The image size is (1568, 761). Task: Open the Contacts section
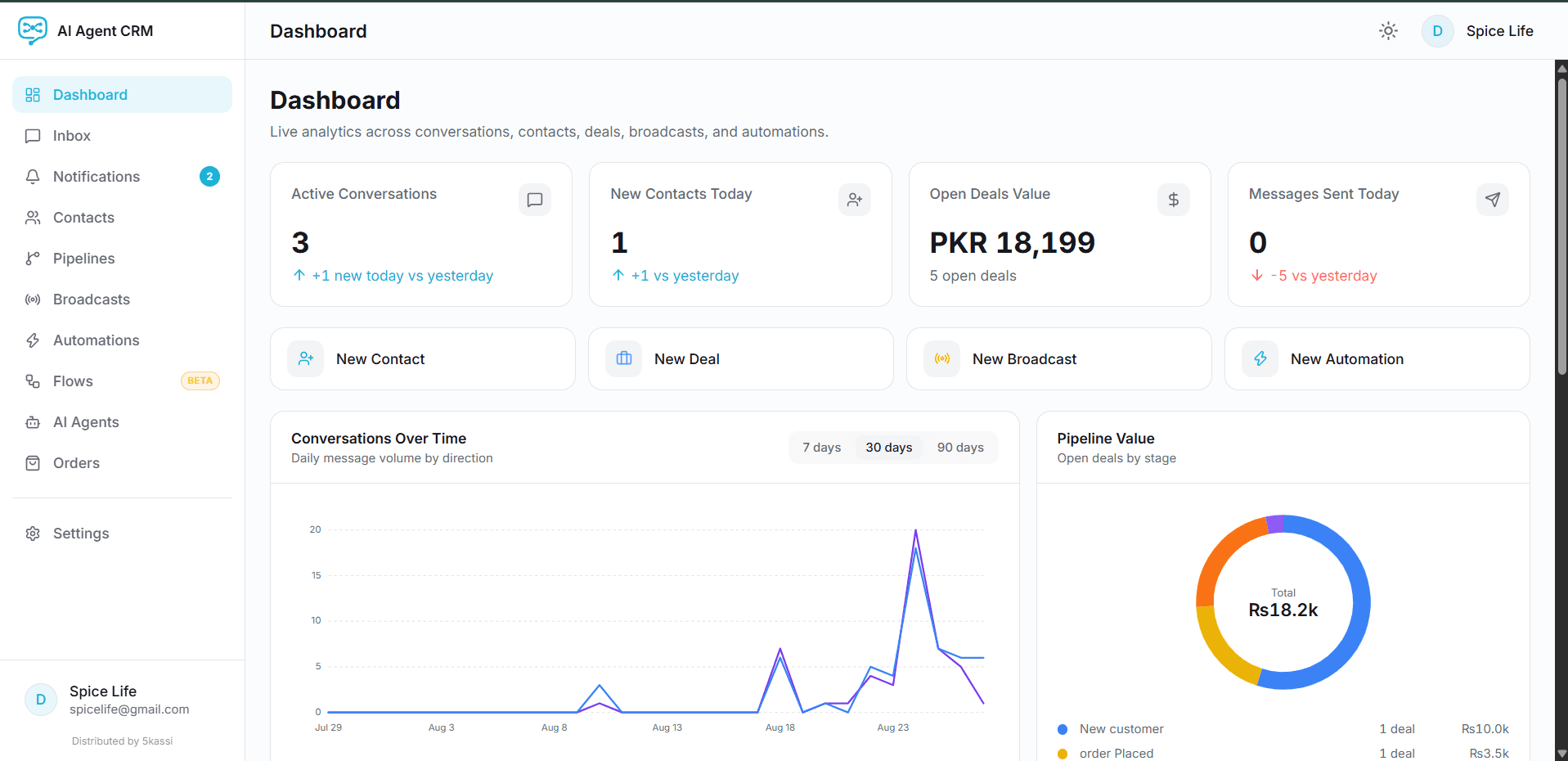123,218
